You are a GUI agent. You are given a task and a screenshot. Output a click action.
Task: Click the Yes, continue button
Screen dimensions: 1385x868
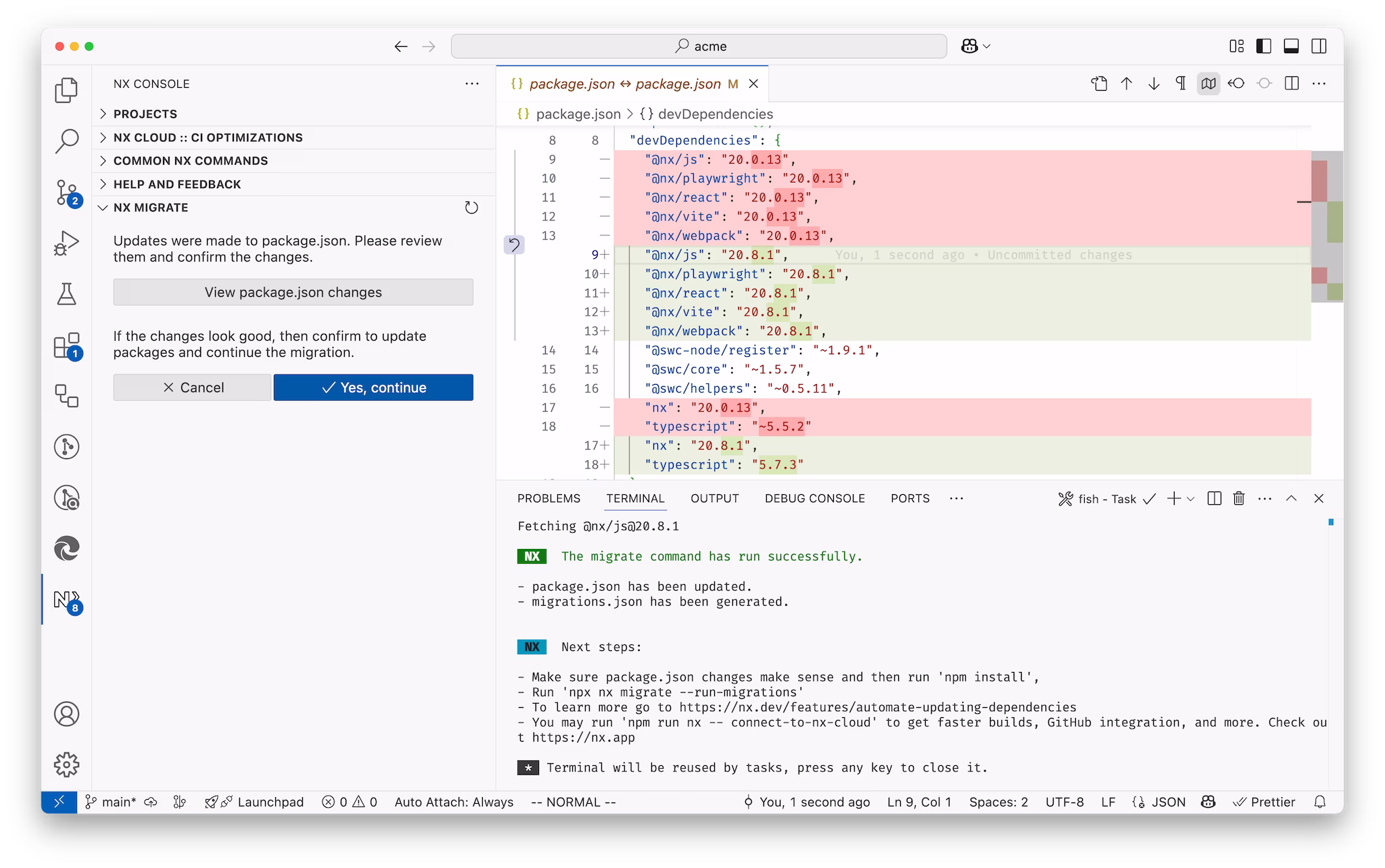(x=373, y=387)
